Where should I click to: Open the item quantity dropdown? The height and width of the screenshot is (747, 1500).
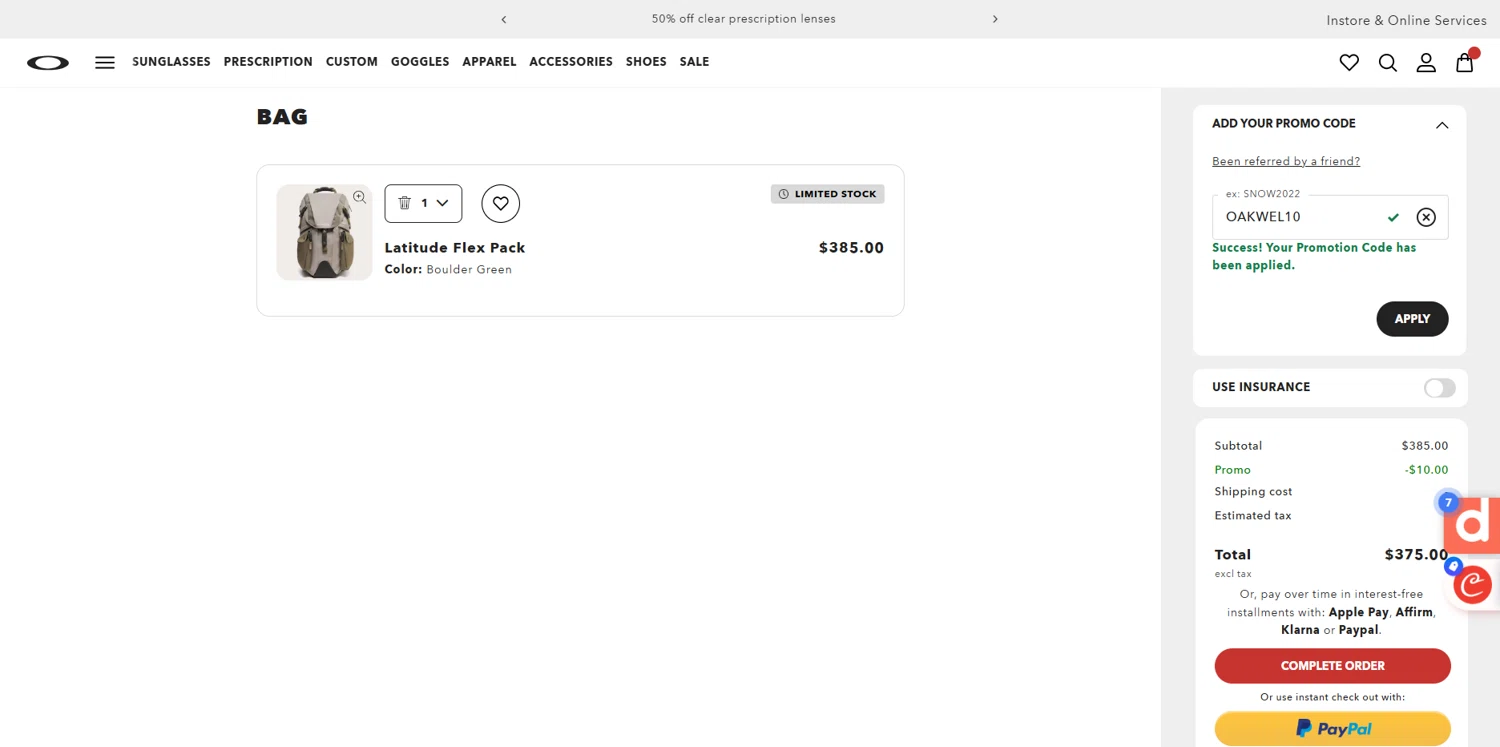click(423, 203)
